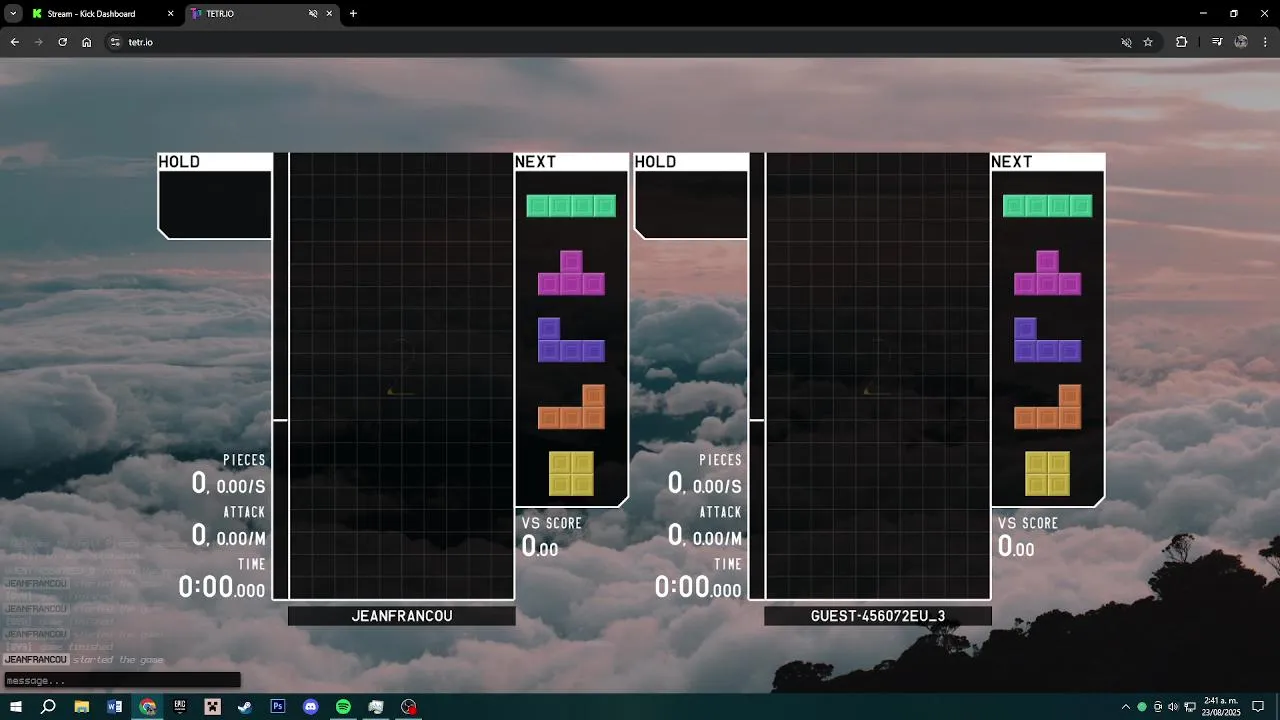Click the green I piece in guest's next queue

[x=1047, y=206]
